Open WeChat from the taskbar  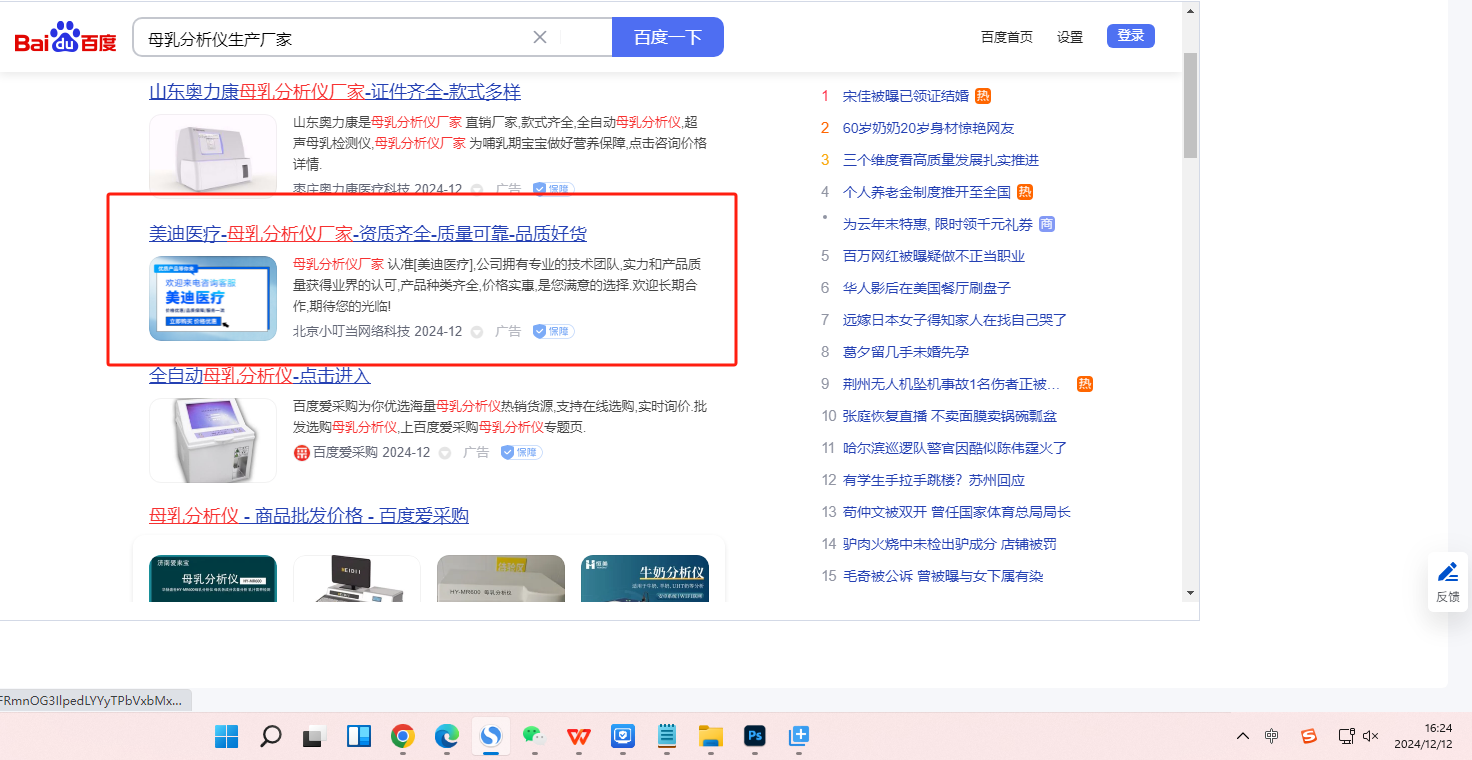tap(534, 737)
